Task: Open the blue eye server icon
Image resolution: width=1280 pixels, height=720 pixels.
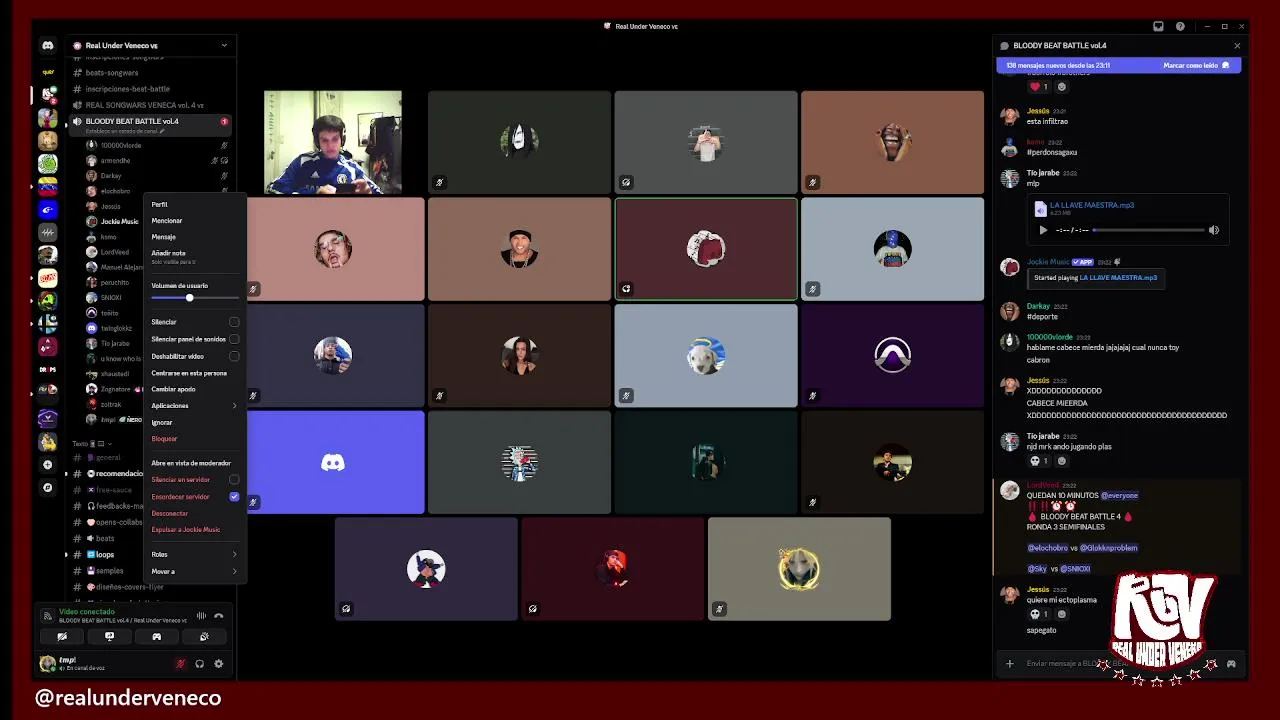Action: tap(47, 209)
